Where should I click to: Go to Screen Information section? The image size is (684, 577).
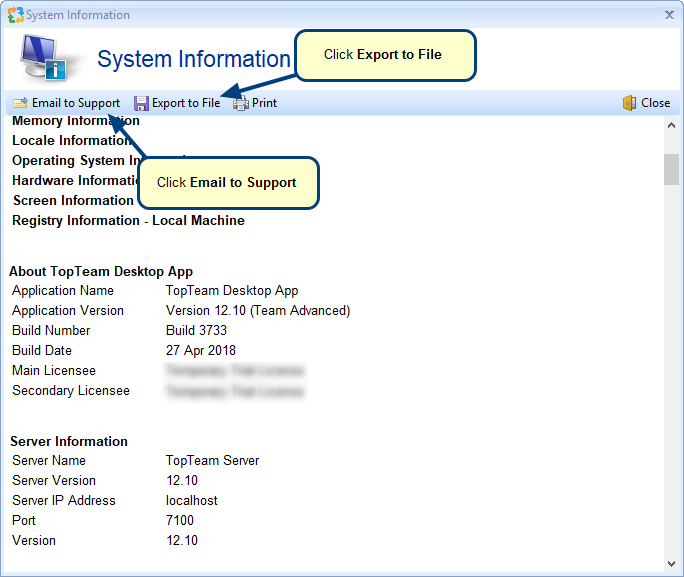click(72, 201)
